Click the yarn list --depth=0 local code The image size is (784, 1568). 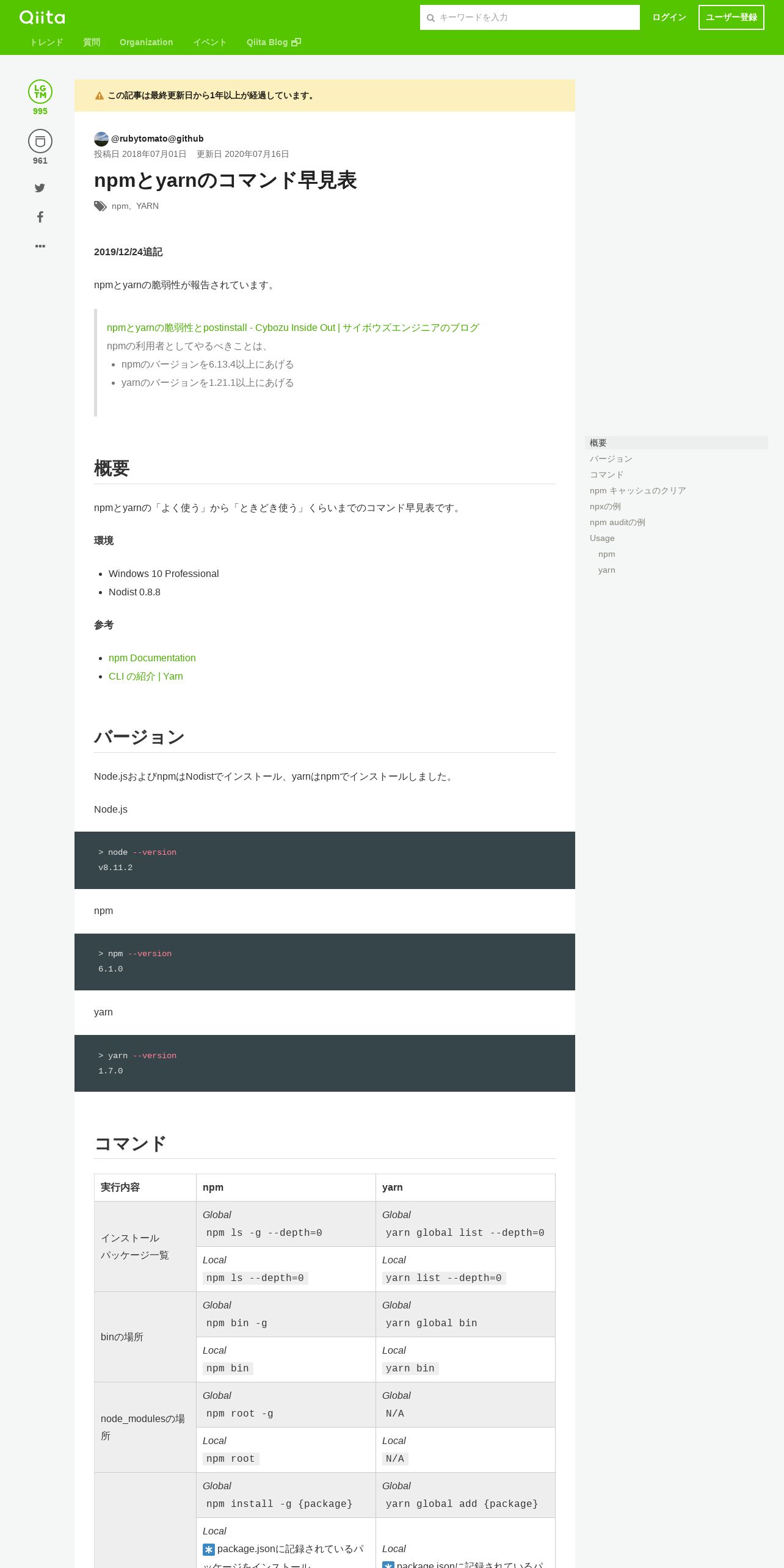[444, 1278]
